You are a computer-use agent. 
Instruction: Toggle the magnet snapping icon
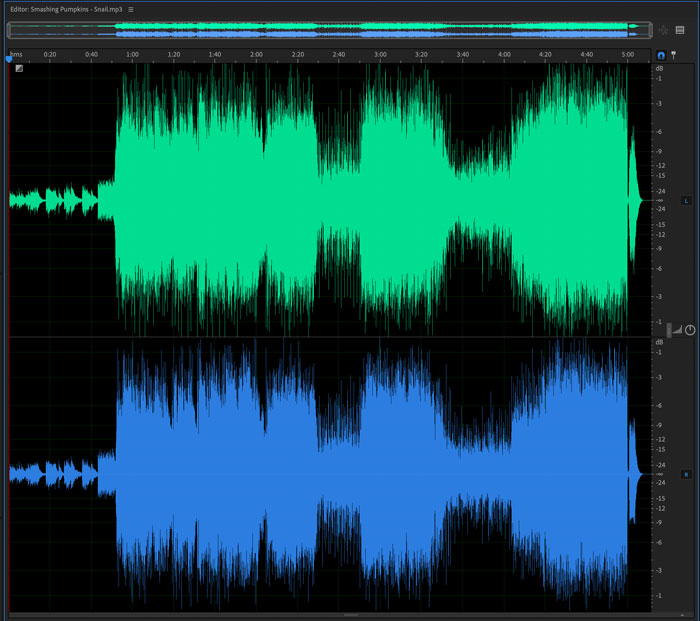(661, 55)
